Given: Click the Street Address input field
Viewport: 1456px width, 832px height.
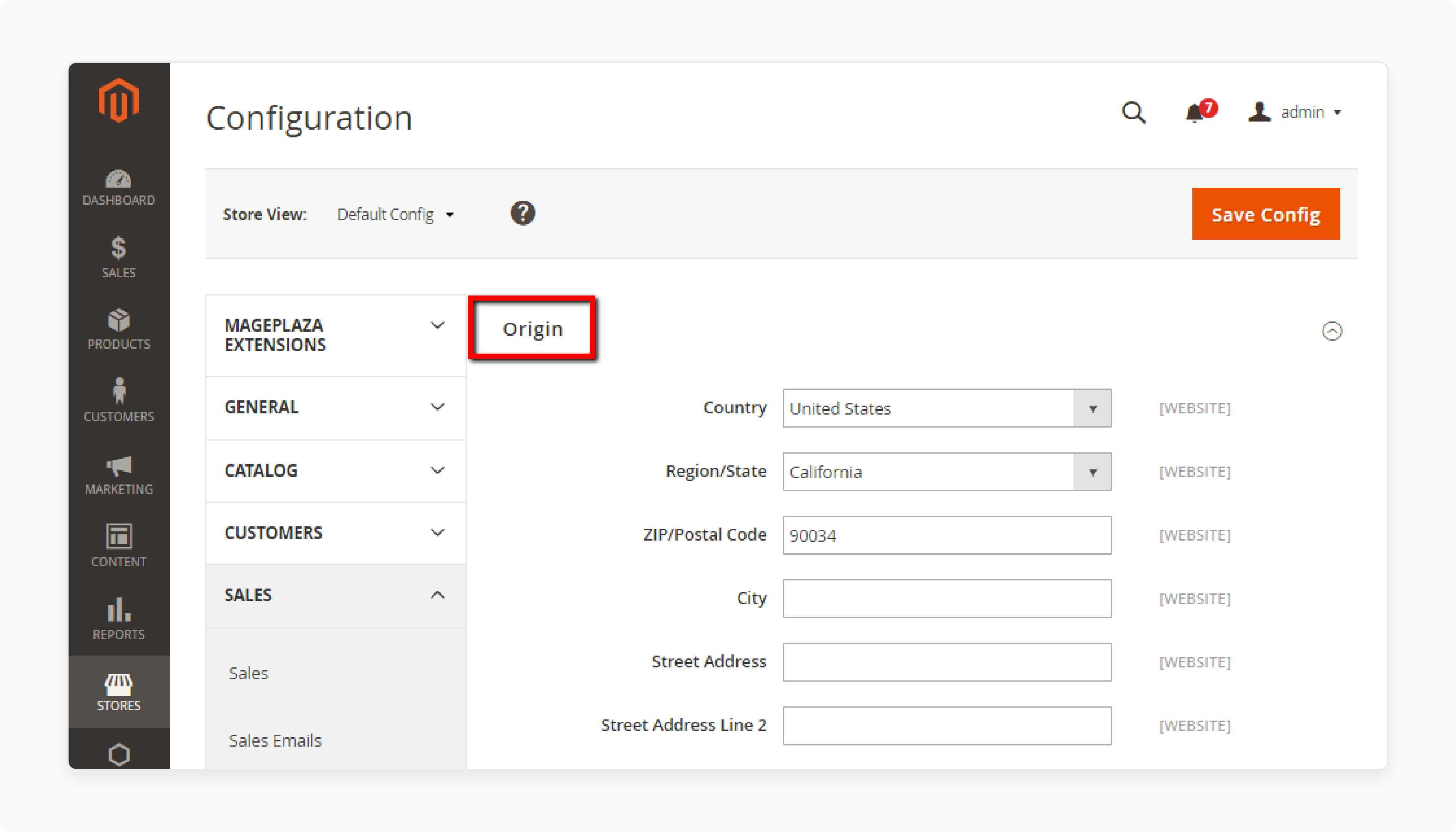Looking at the screenshot, I should tap(947, 662).
